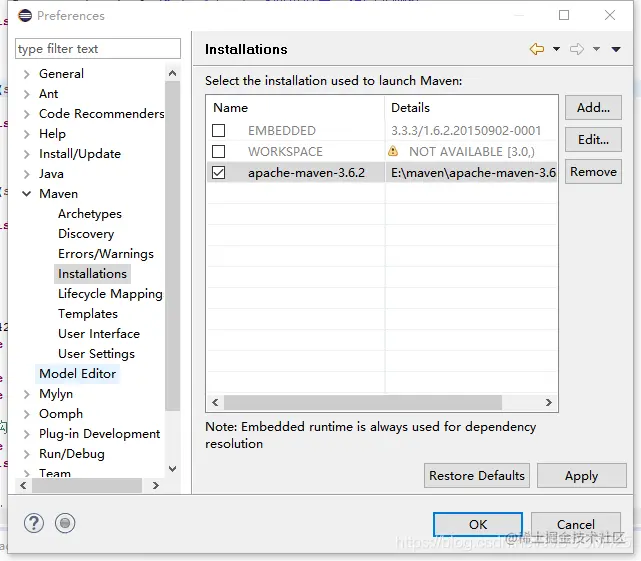This screenshot has height=561, width=641.
Task: Confirm with the OK button
Action: [478, 524]
